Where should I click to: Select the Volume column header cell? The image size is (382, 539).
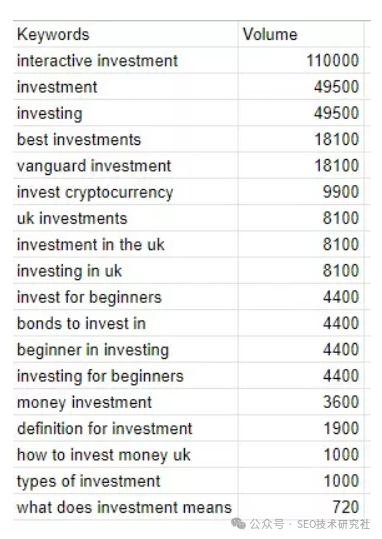(x=301, y=34)
